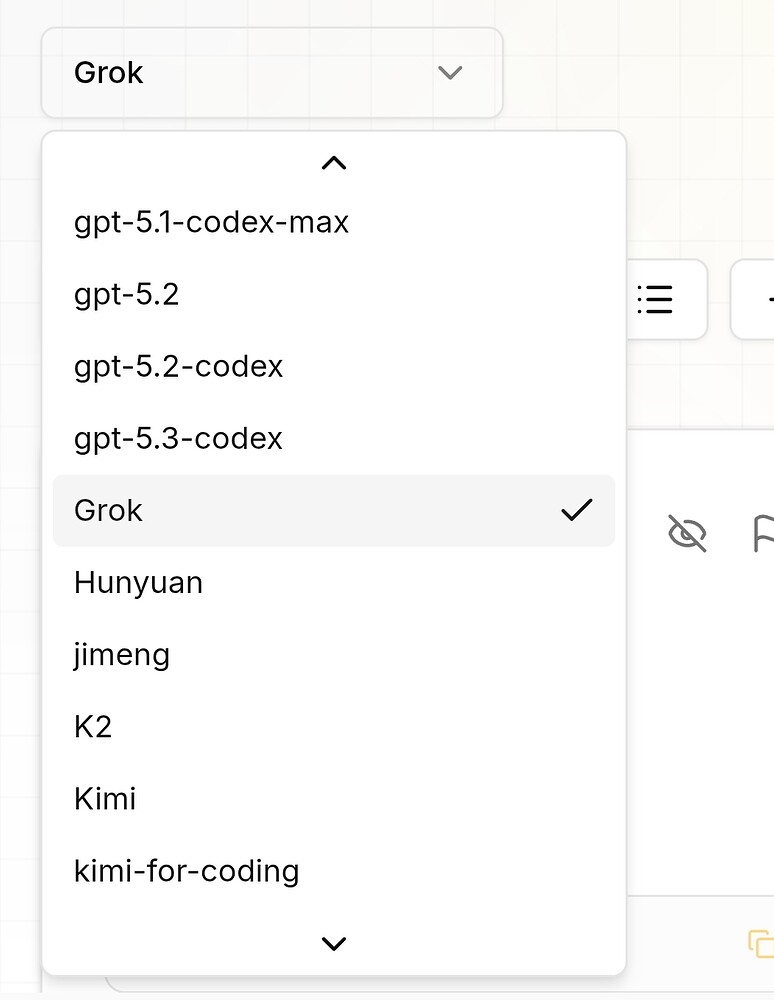Choose gpt-5.2-codex from the list
Screen dimensions: 774x1000
click(333, 367)
